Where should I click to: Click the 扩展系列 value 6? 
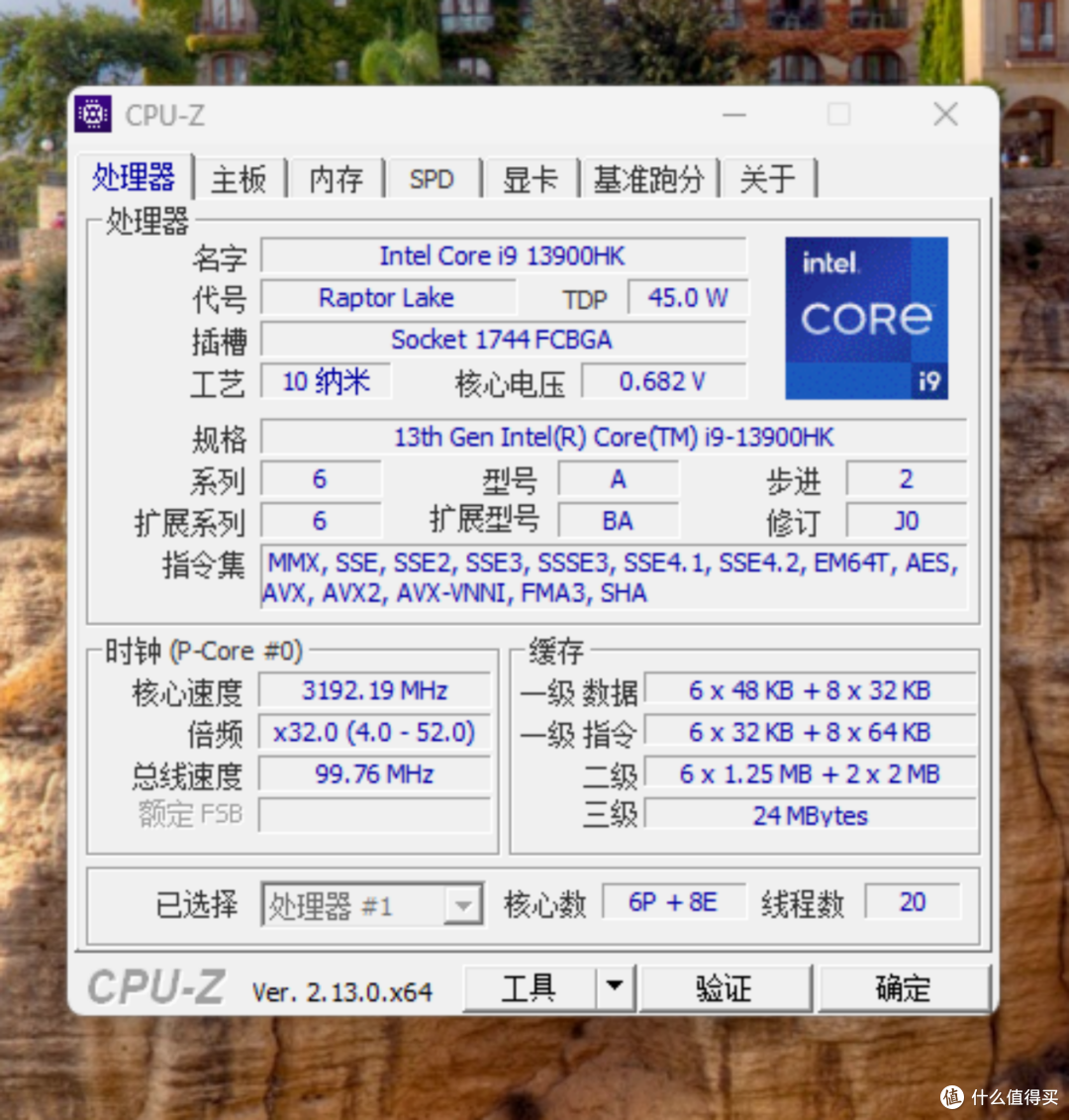point(321,521)
